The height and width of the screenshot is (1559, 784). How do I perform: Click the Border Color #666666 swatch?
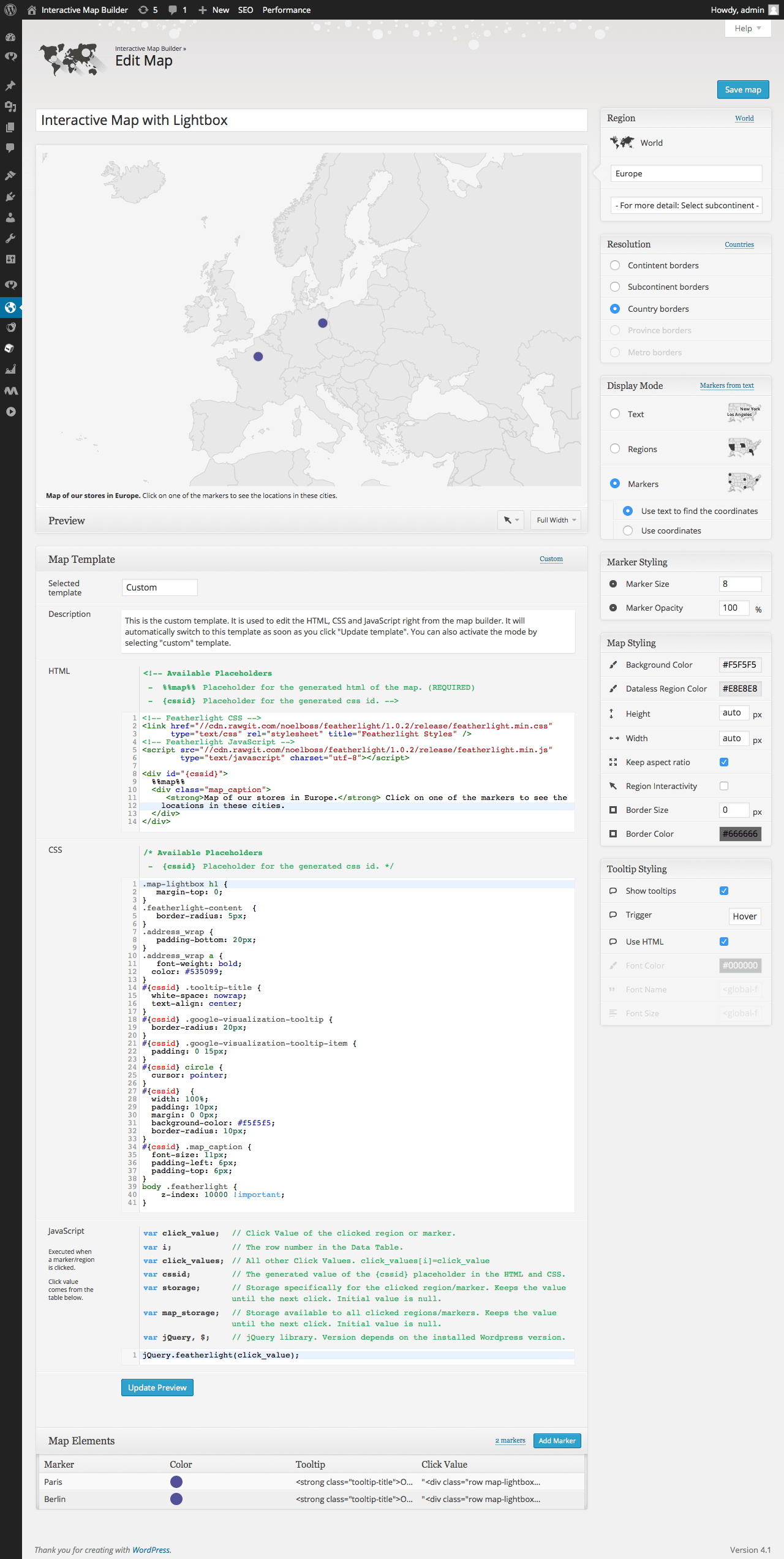tap(740, 834)
